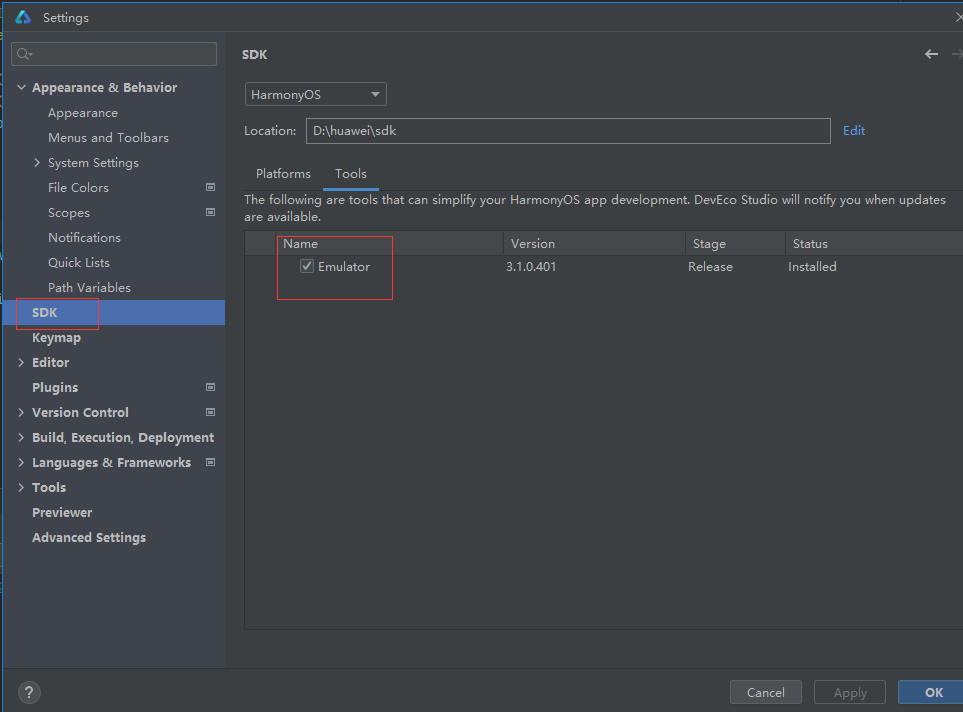Expand System Settings tree node

point(38,163)
